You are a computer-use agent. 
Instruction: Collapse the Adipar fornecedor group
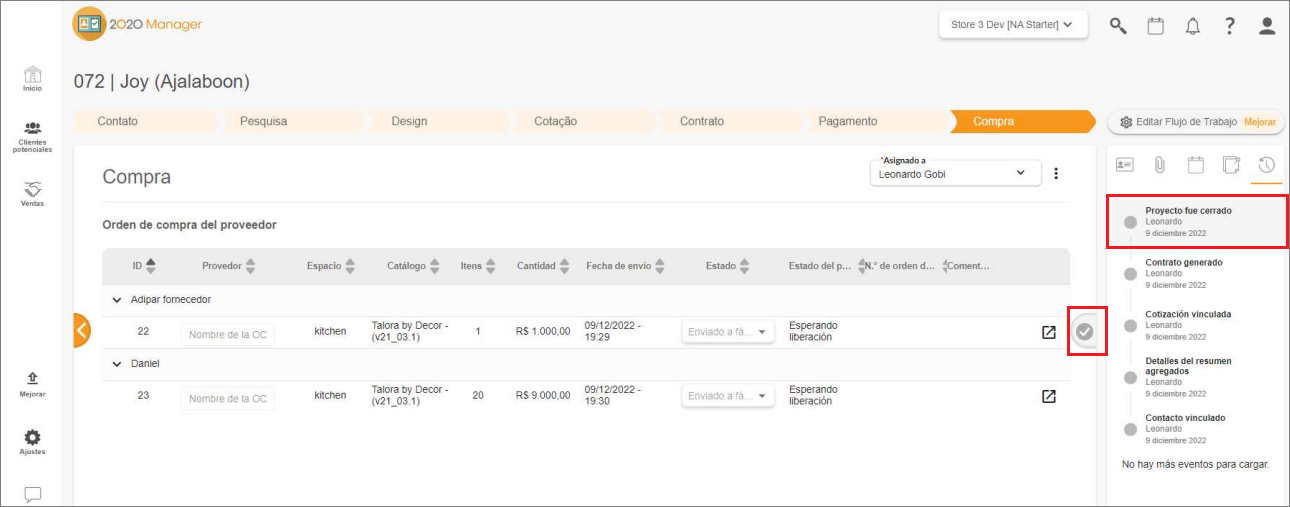[117, 300]
